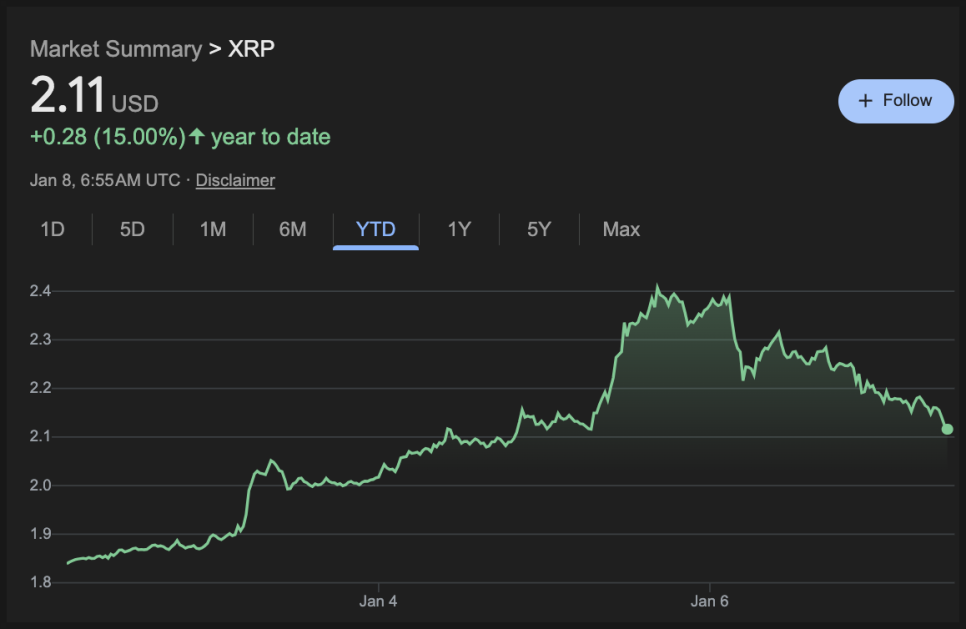Open the Market Summary breadcrumb link
This screenshot has width=966, height=629.
pyautogui.click(x=115, y=49)
